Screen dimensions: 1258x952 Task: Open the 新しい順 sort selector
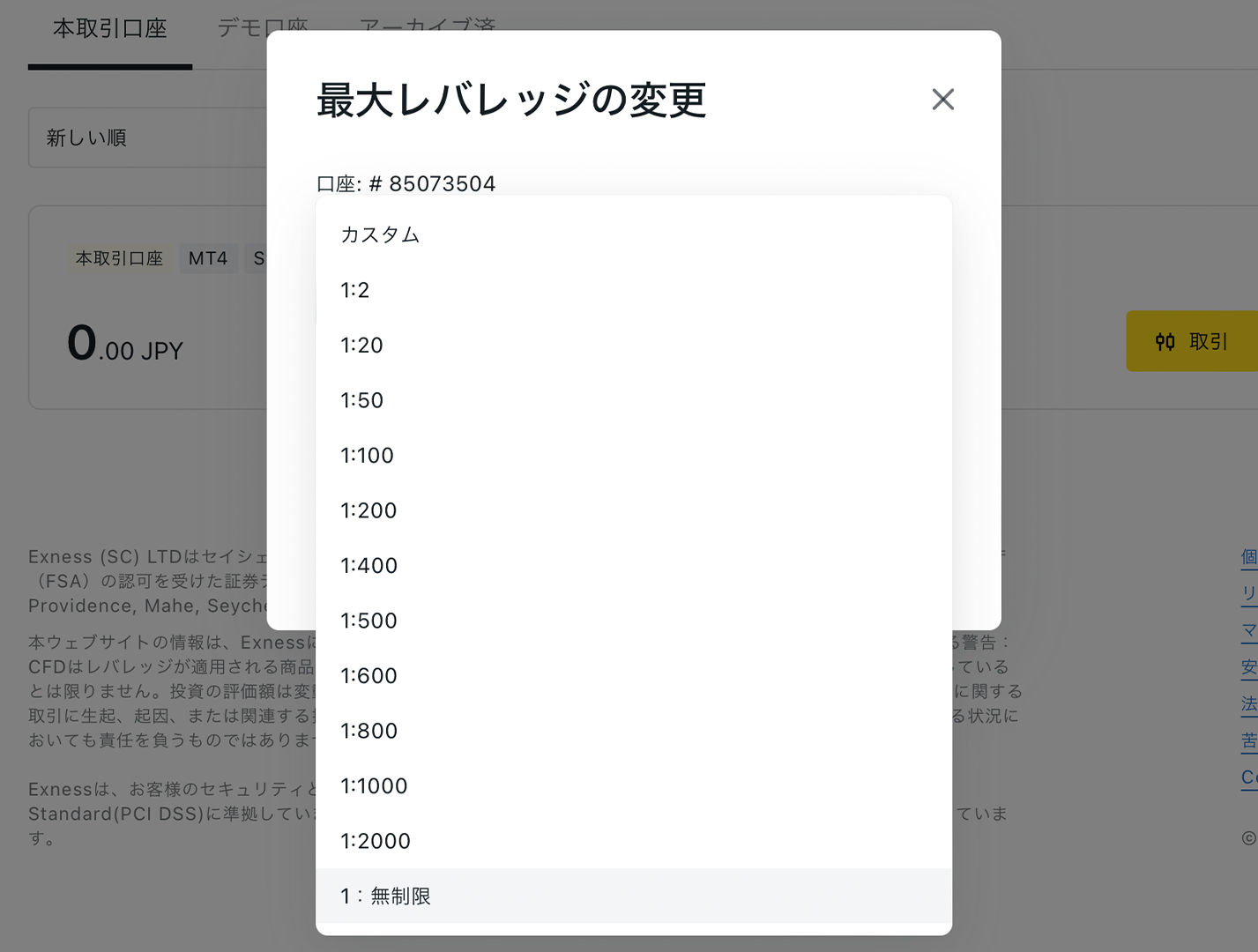(x=146, y=138)
